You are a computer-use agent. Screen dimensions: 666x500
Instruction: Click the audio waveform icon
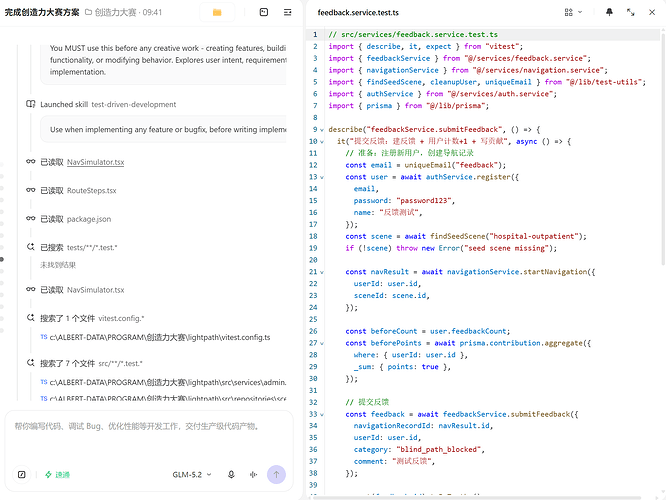tap(253, 475)
